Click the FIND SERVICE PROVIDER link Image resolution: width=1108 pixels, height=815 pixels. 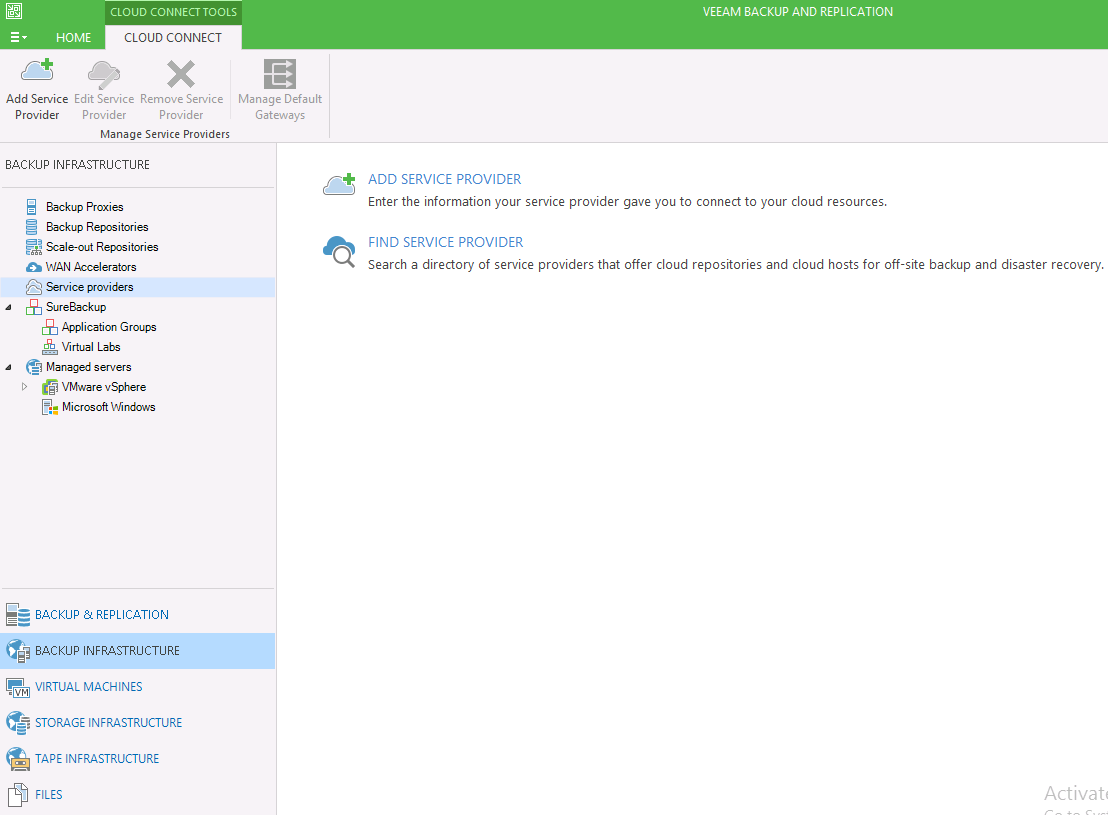click(x=446, y=242)
